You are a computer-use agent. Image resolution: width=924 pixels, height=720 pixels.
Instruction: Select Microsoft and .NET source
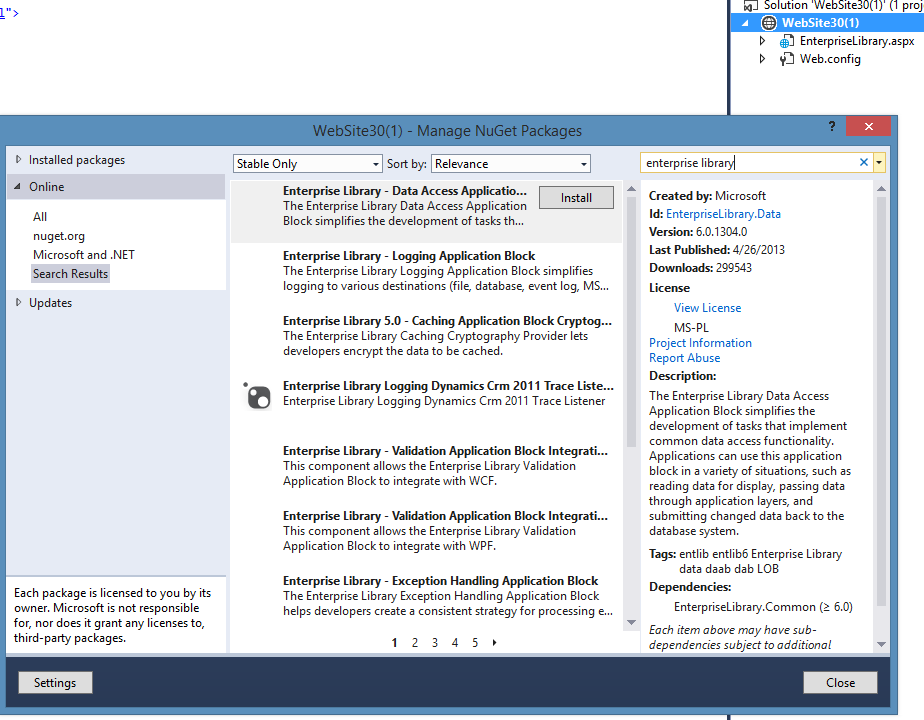coord(84,255)
